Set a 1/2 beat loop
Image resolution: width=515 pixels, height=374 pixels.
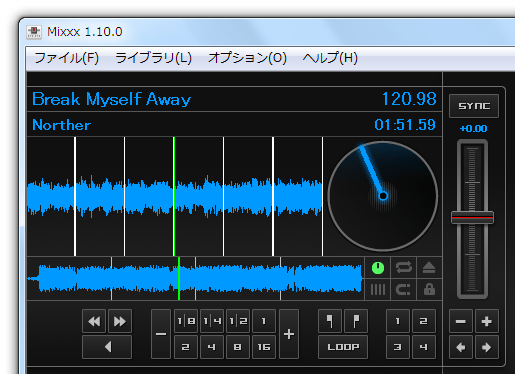click(238, 321)
